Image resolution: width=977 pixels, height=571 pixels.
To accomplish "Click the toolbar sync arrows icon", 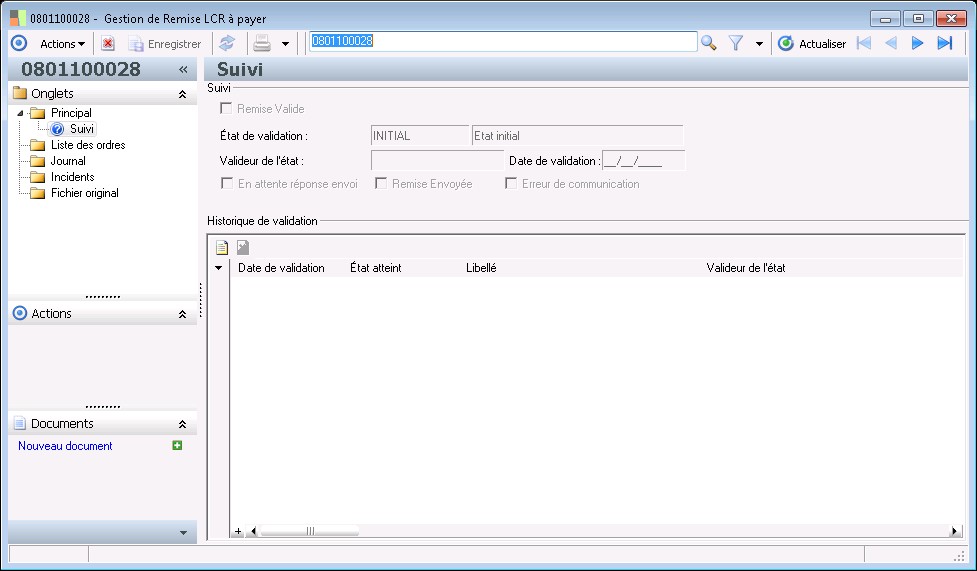I will click(x=227, y=43).
